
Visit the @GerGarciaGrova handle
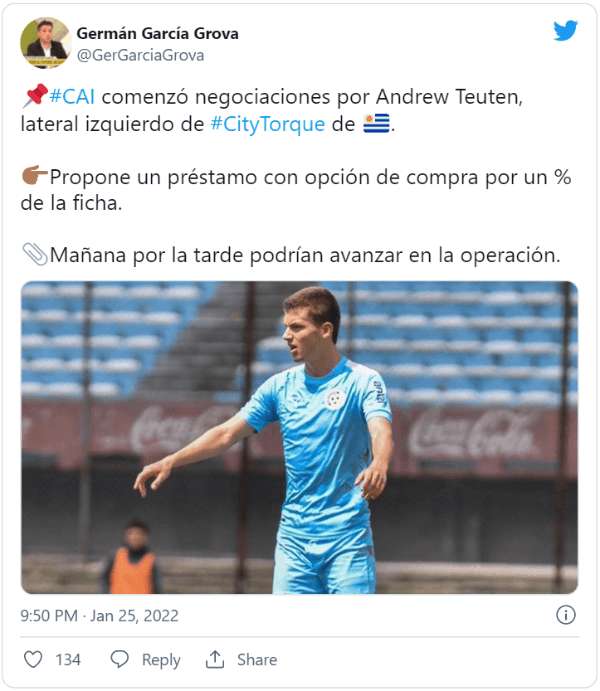point(141,56)
